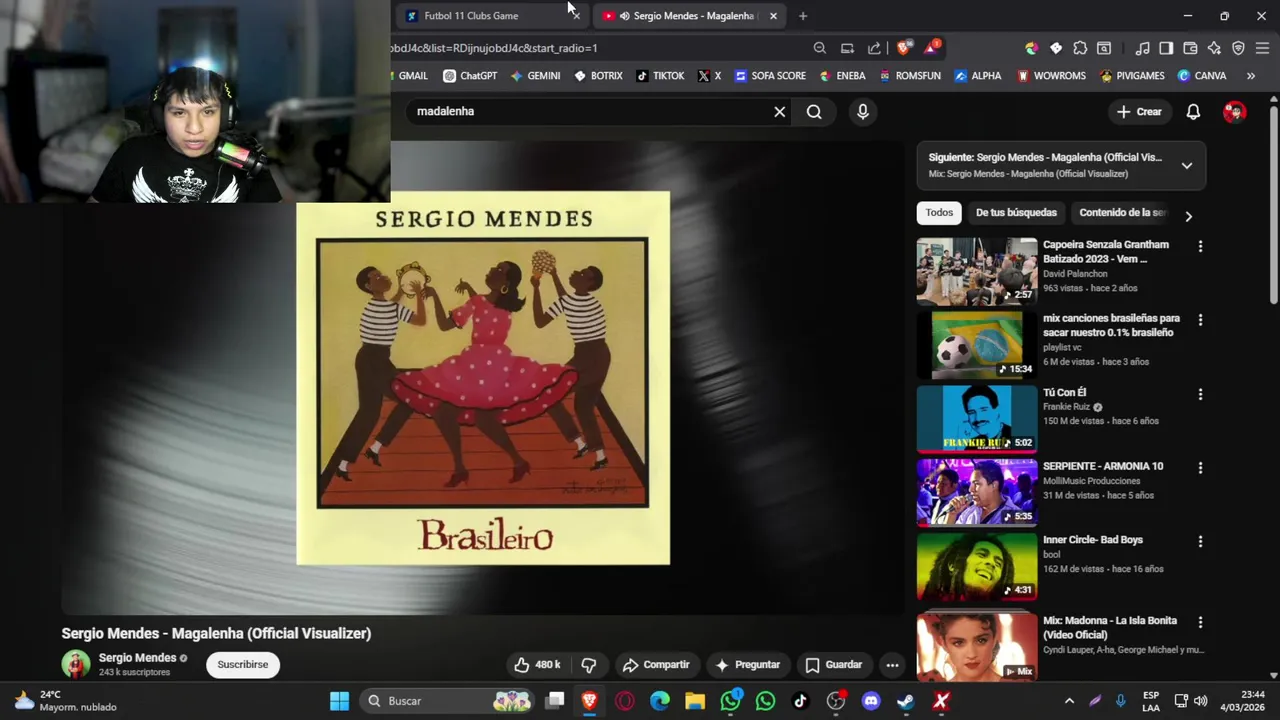Dislike the Sergio Mendes video
Screen dimensions: 1280x720
589,665
